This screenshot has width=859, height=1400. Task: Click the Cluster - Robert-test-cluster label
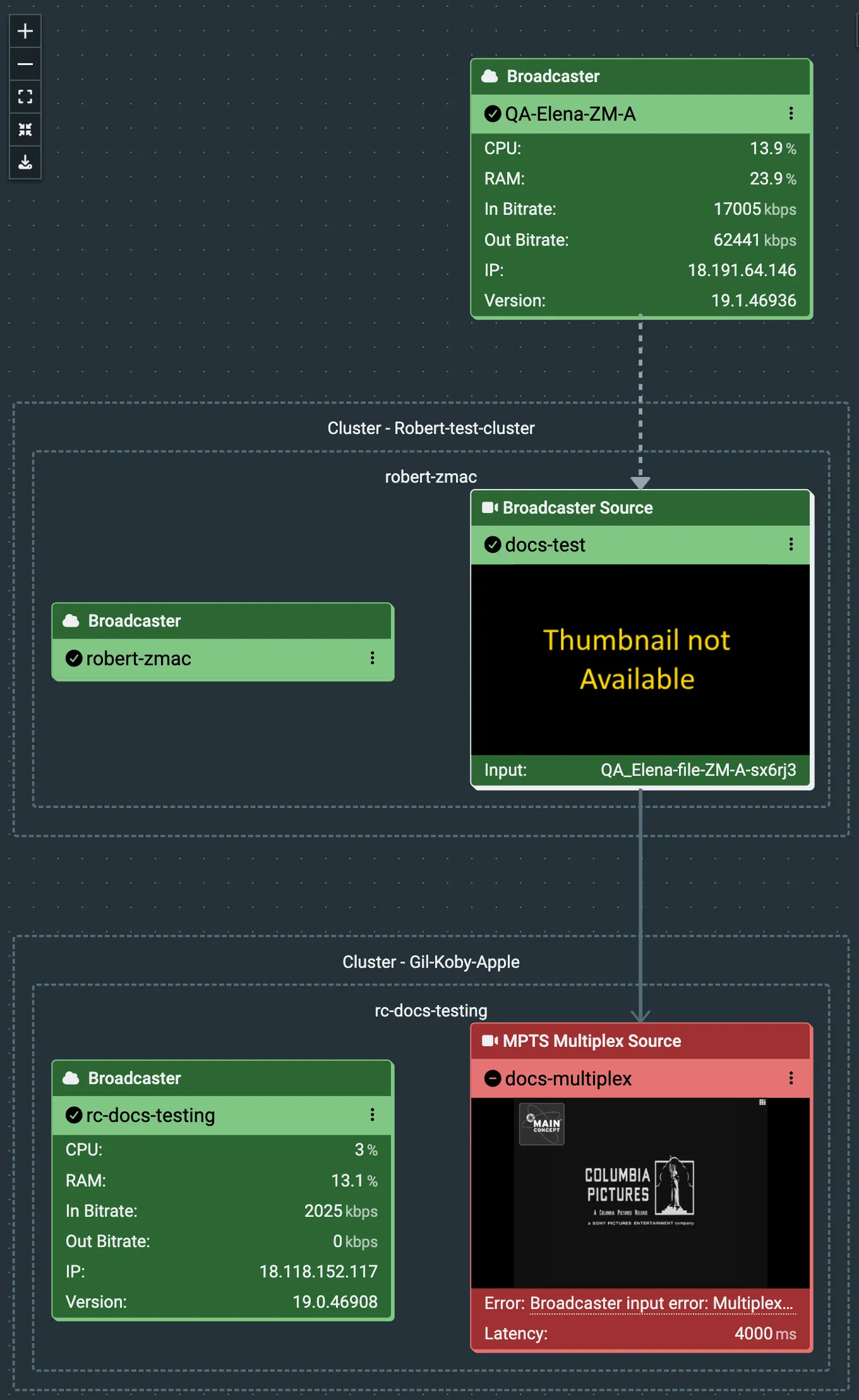tap(431, 428)
